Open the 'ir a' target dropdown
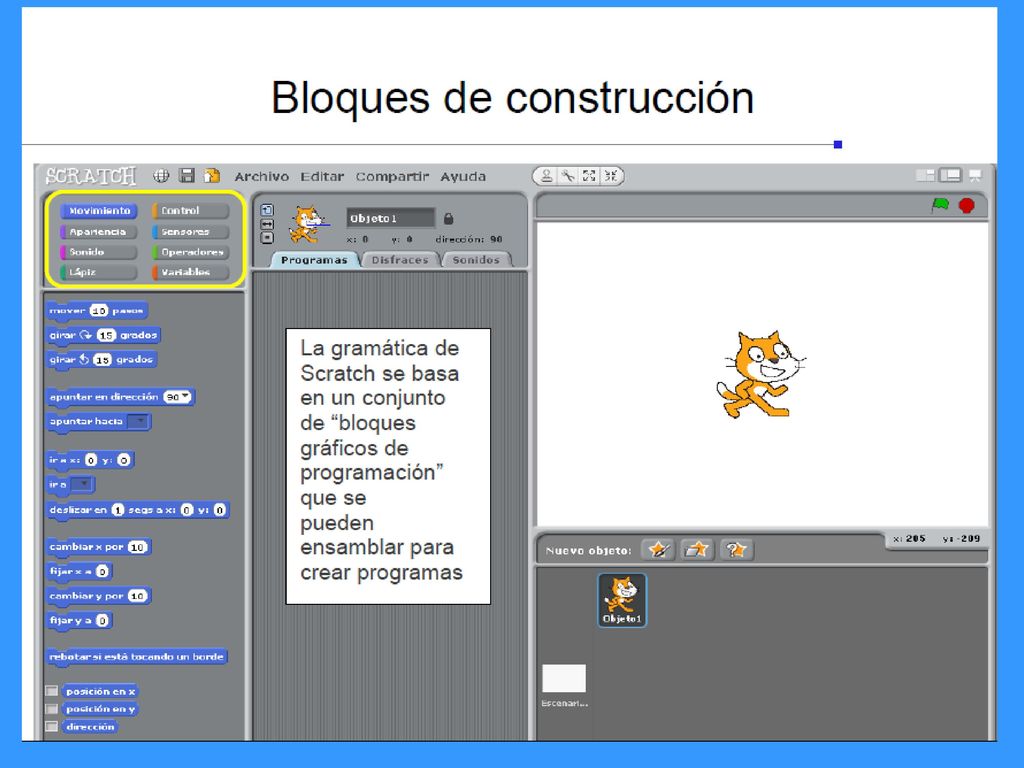Screen dimensions: 1024x768 pyautogui.click(x=82, y=485)
